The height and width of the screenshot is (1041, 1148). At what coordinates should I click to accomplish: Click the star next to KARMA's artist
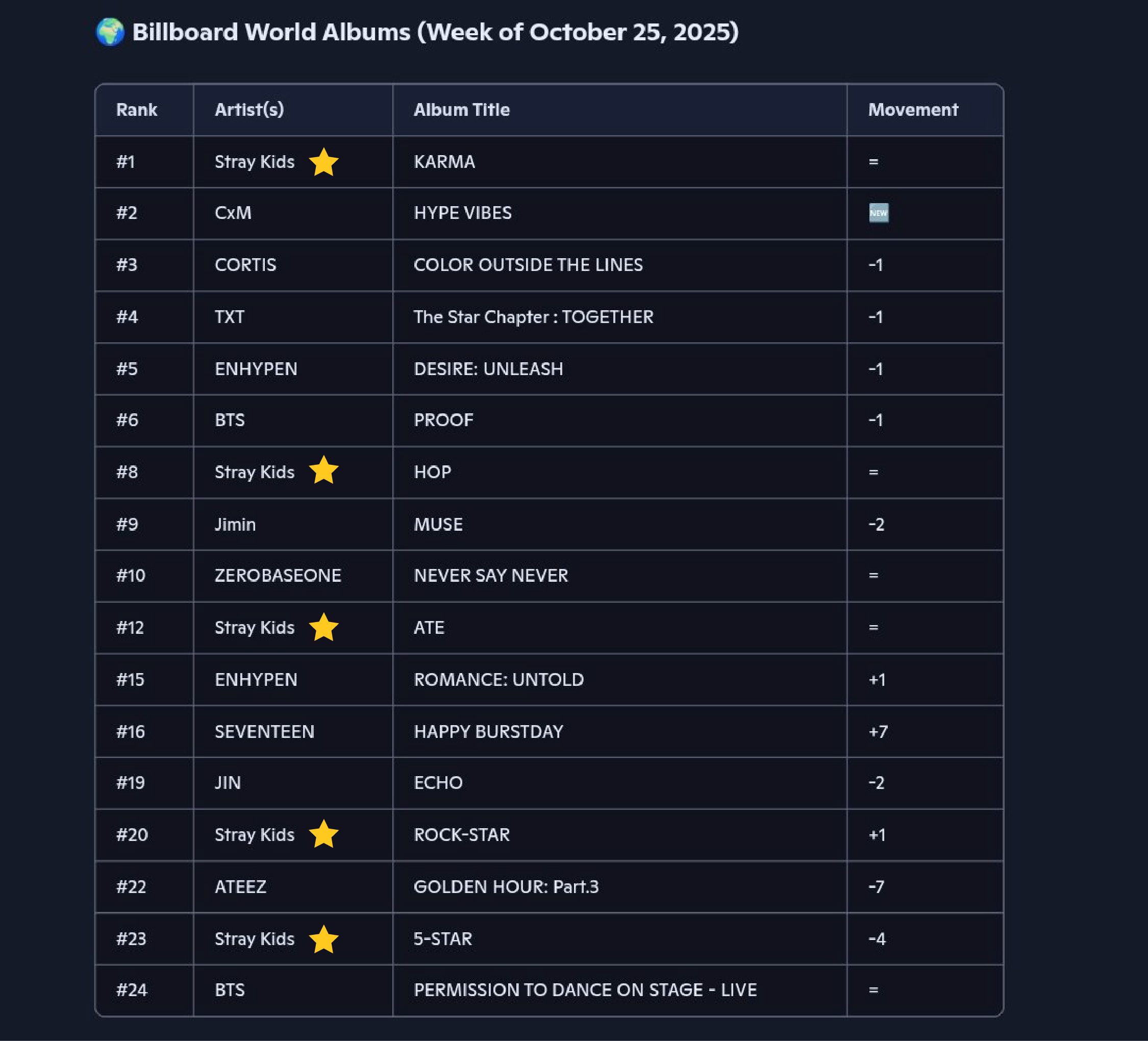323,162
